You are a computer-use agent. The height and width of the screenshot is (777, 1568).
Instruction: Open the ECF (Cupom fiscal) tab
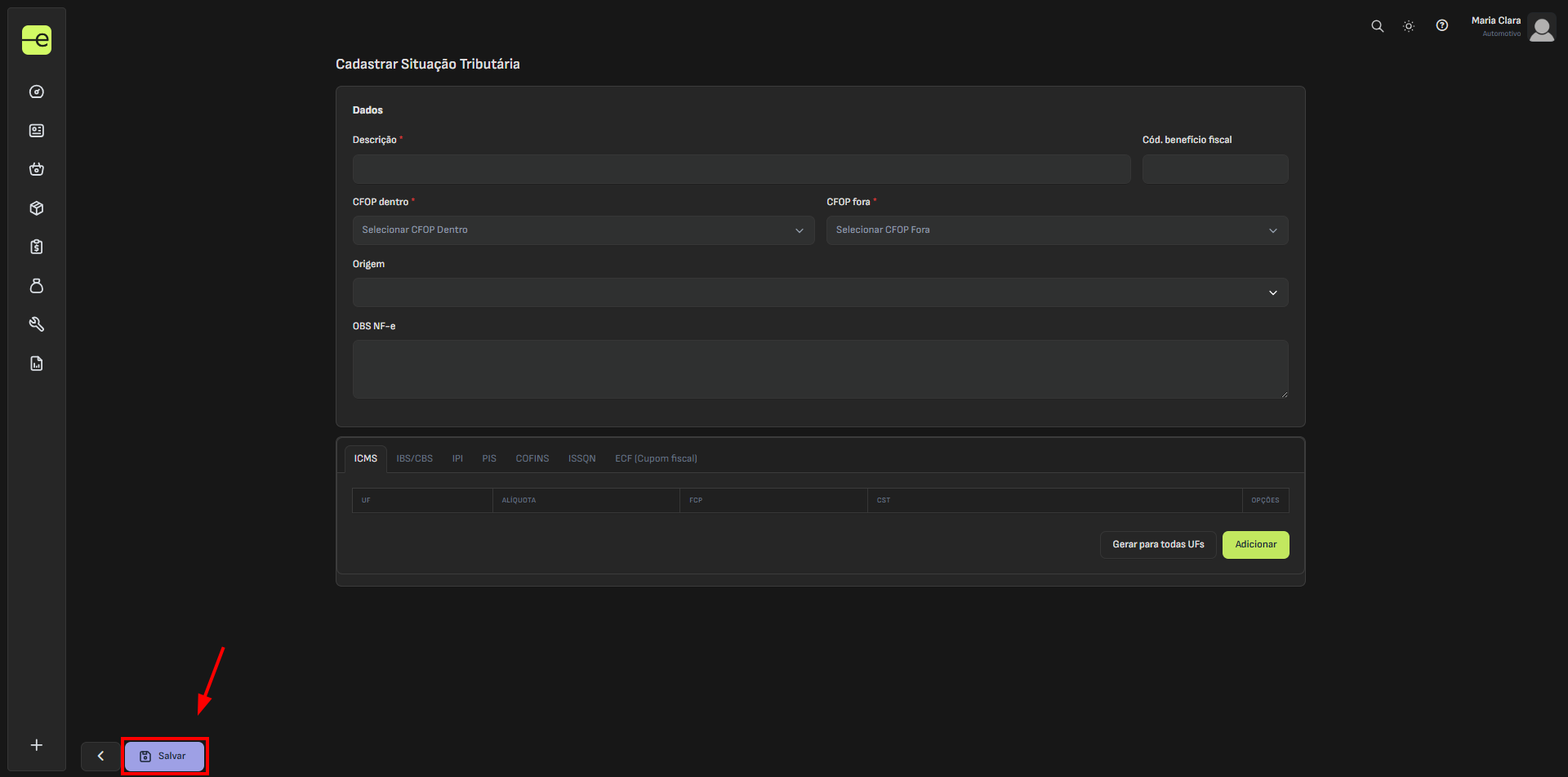656,458
